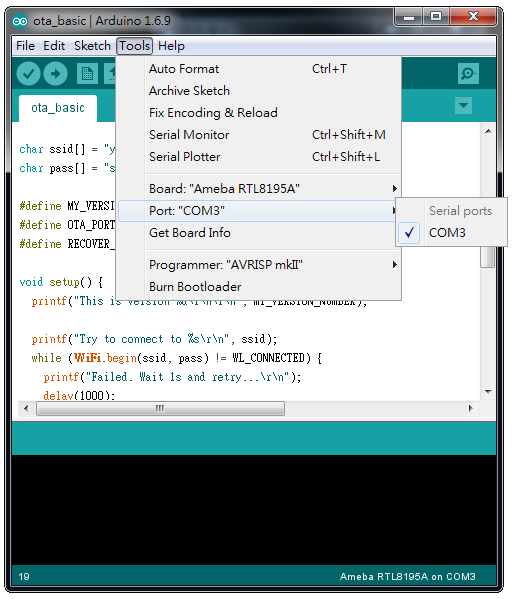Open Serial Monitor magnifier icon in toolbar
Viewport: 513px width, 599px height.
pos(468,73)
